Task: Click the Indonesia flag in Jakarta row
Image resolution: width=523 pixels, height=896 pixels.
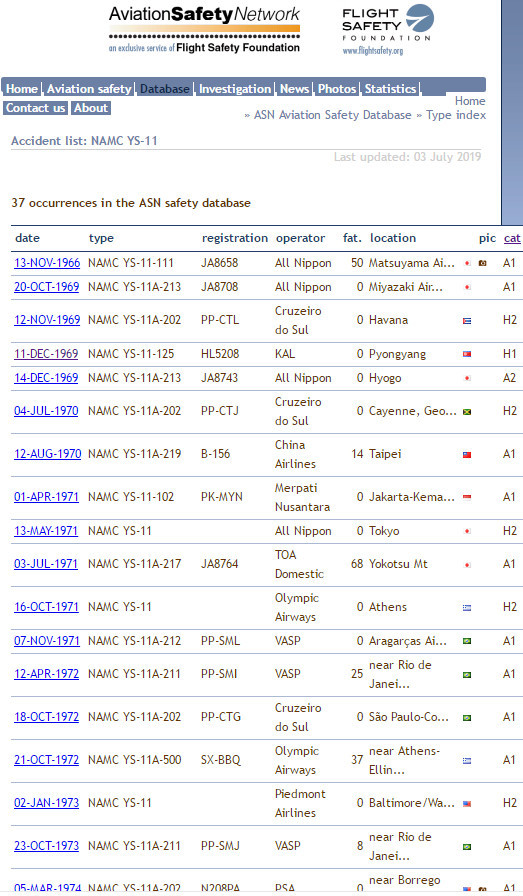Action: tap(467, 497)
